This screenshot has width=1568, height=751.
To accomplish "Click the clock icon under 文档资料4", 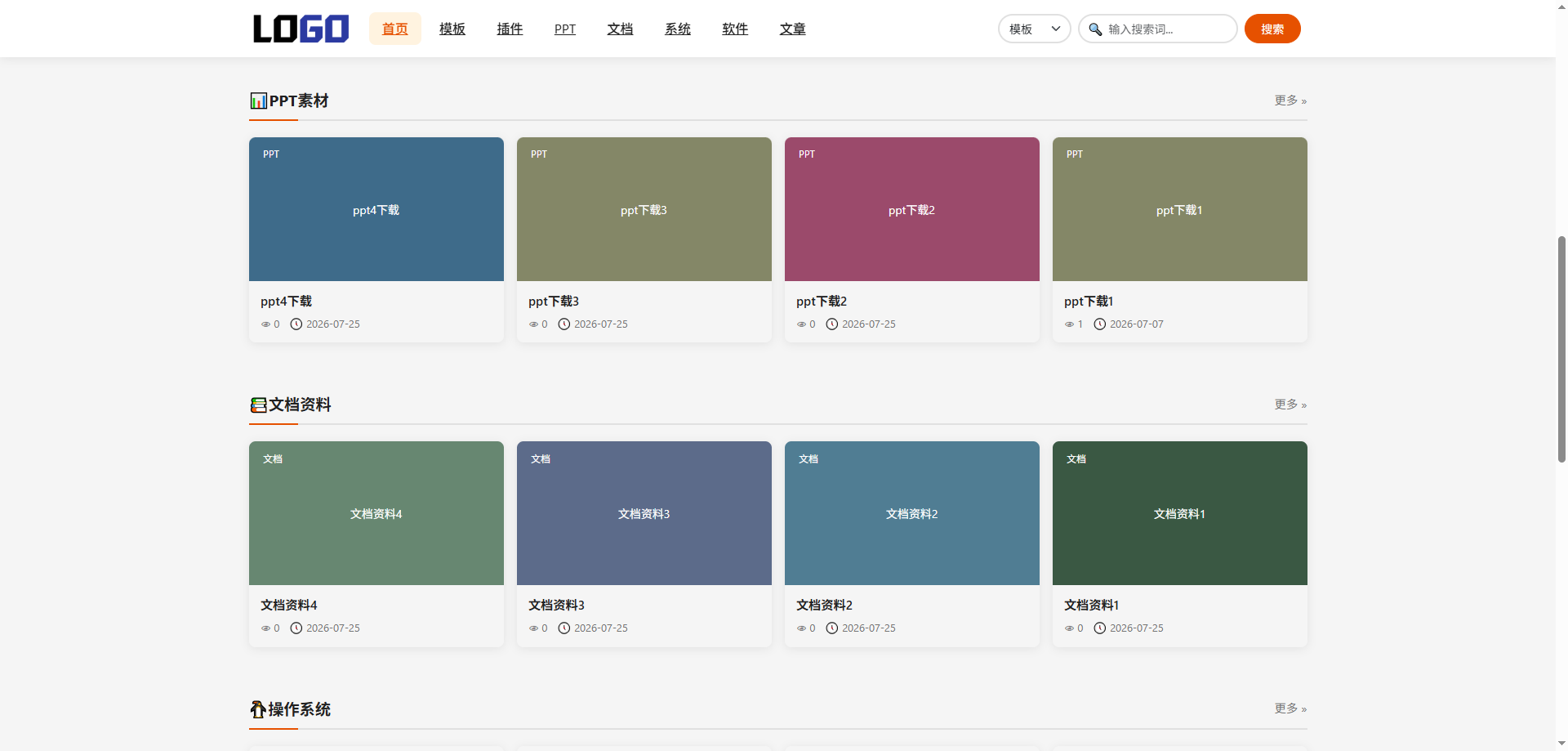I will (296, 628).
